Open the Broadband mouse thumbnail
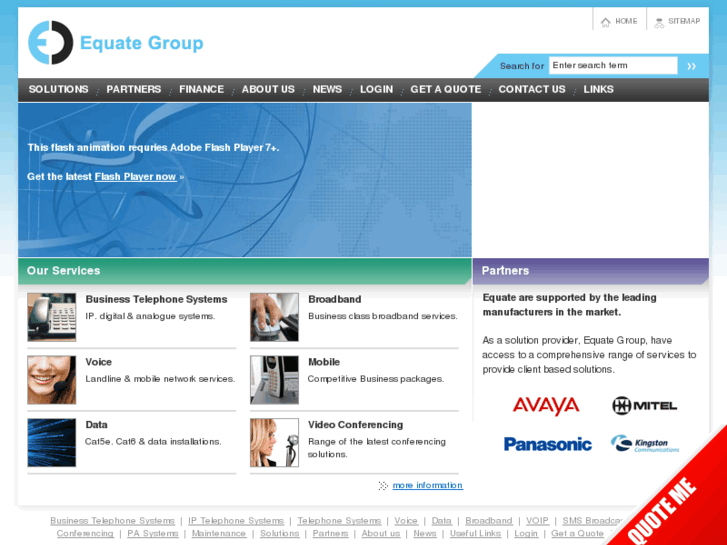 (x=274, y=317)
